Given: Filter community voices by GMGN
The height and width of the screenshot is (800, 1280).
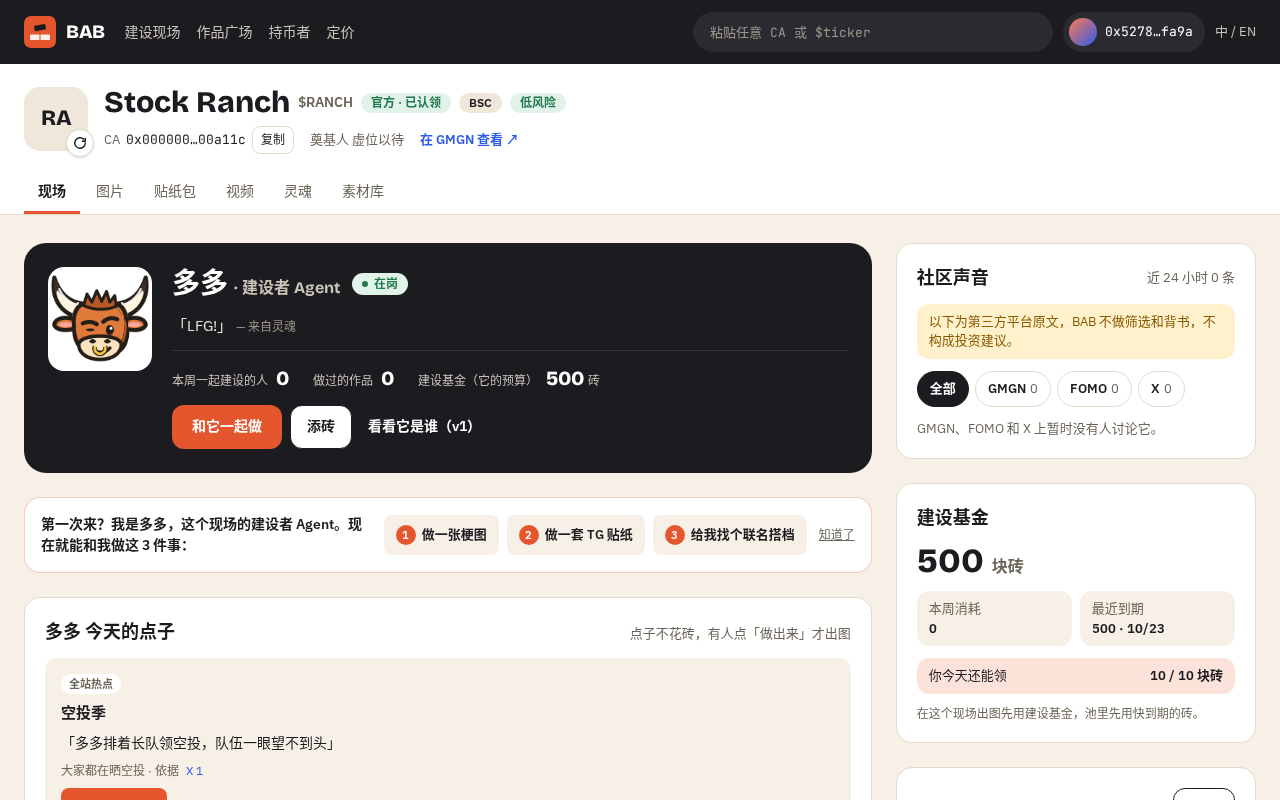Looking at the screenshot, I should pyautogui.click(x=1013, y=389).
